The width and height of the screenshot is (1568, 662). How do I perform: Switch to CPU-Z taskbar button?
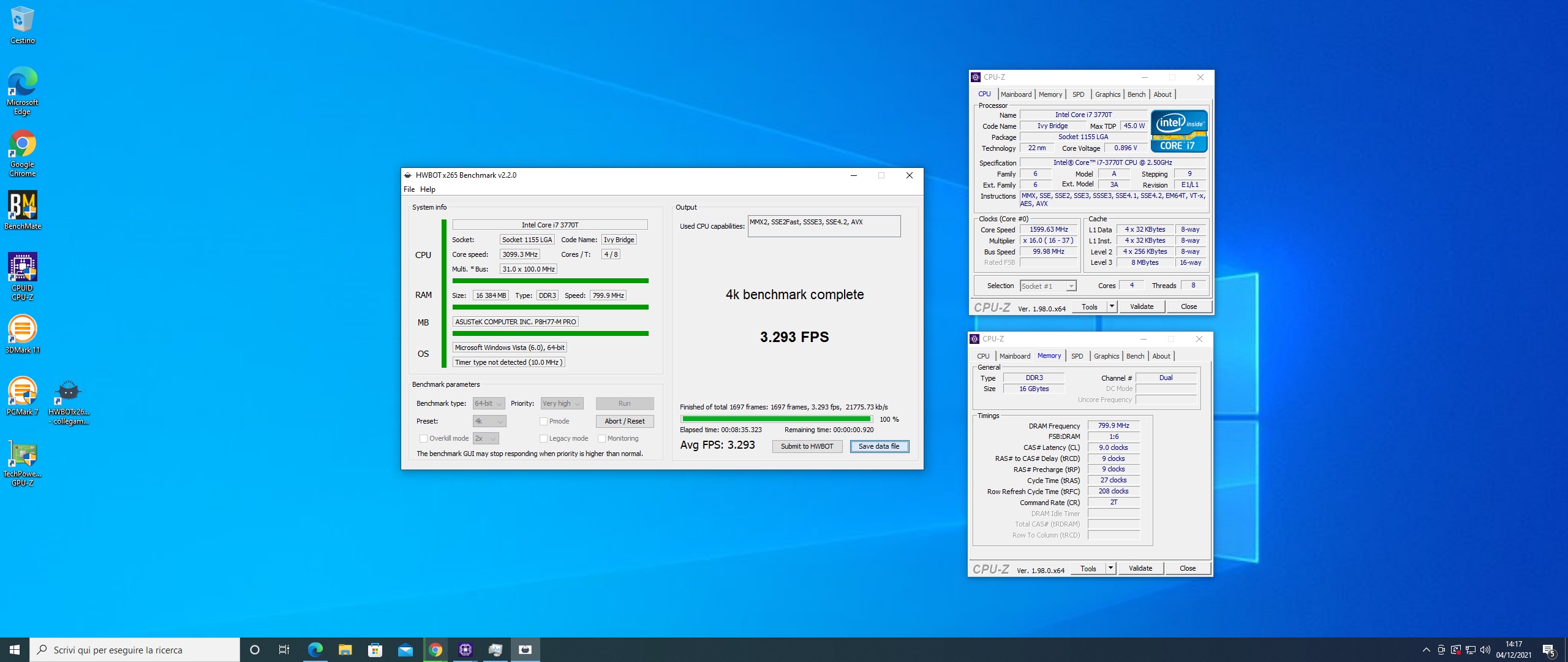point(466,650)
